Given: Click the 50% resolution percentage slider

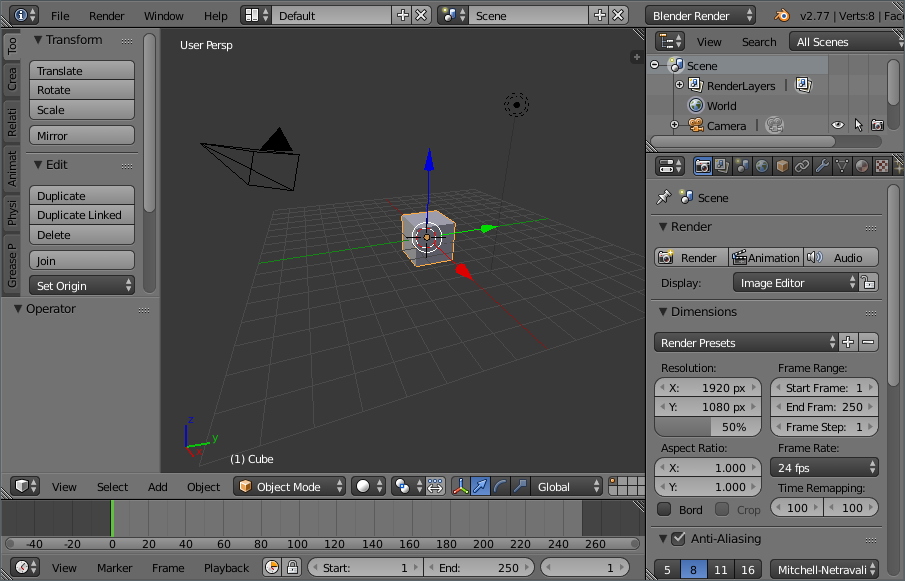Looking at the screenshot, I should [x=708, y=427].
